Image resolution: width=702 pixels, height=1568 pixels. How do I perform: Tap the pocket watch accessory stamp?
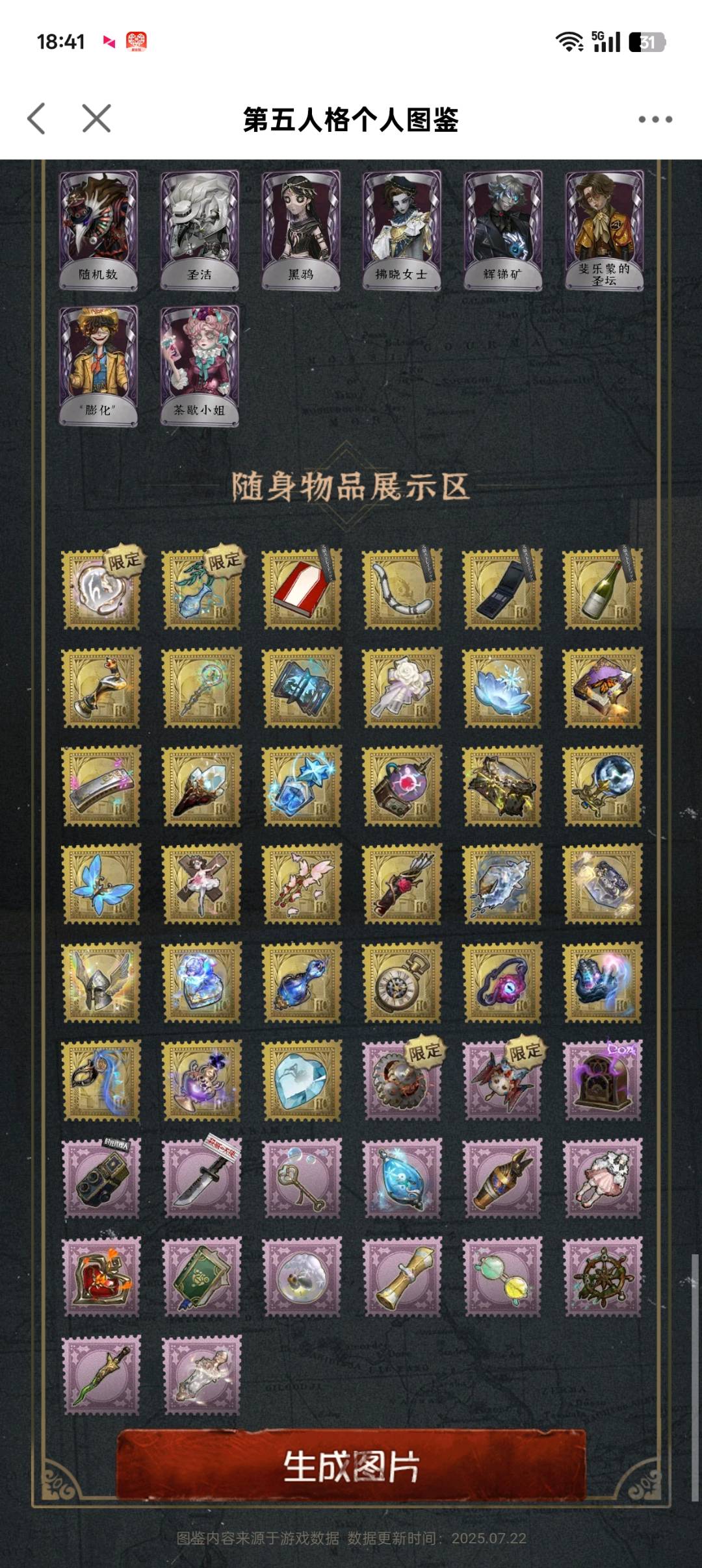(x=402, y=982)
